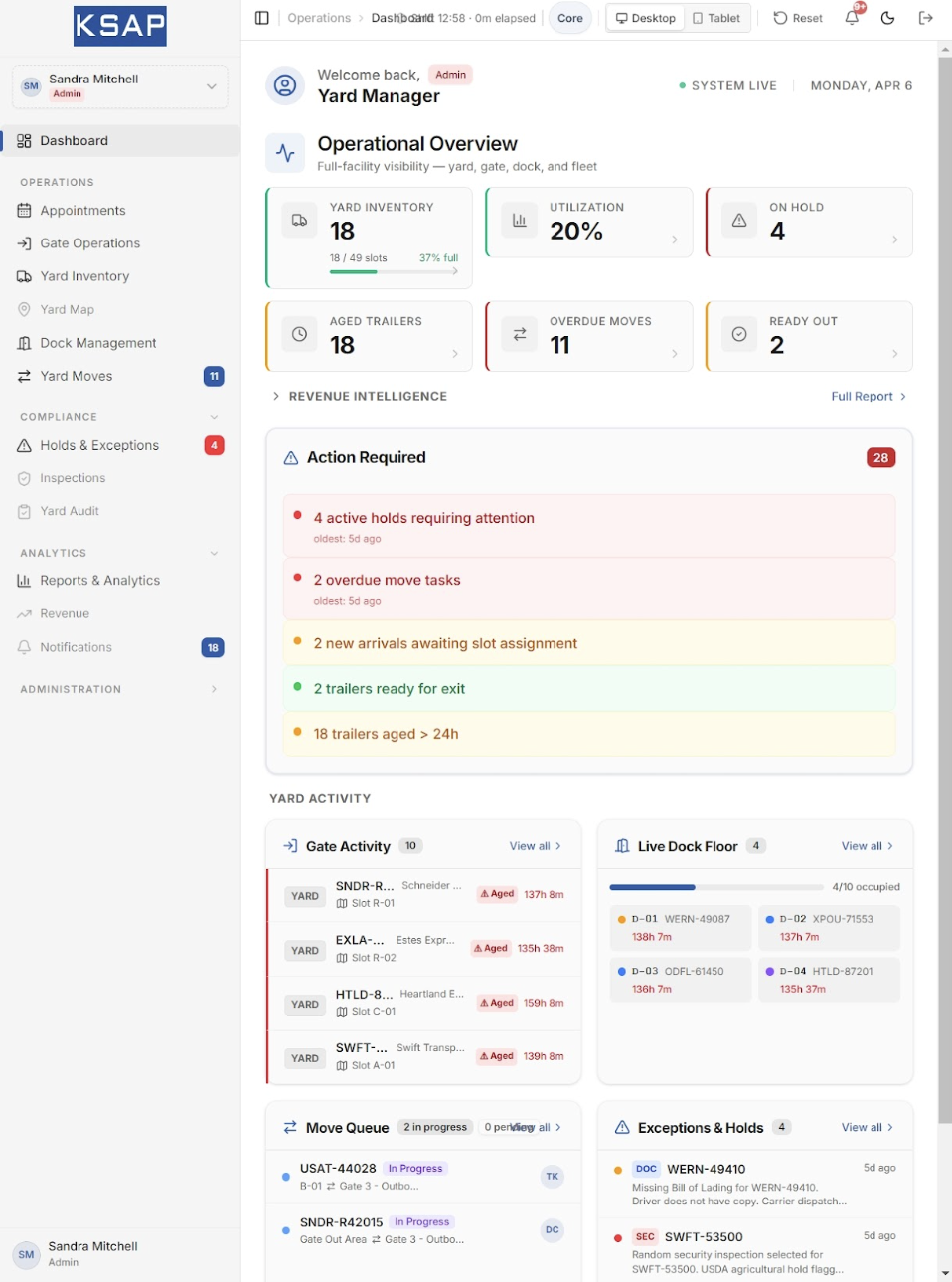Click the logout icon in top bar
The image size is (952, 1282).
pos(926,18)
